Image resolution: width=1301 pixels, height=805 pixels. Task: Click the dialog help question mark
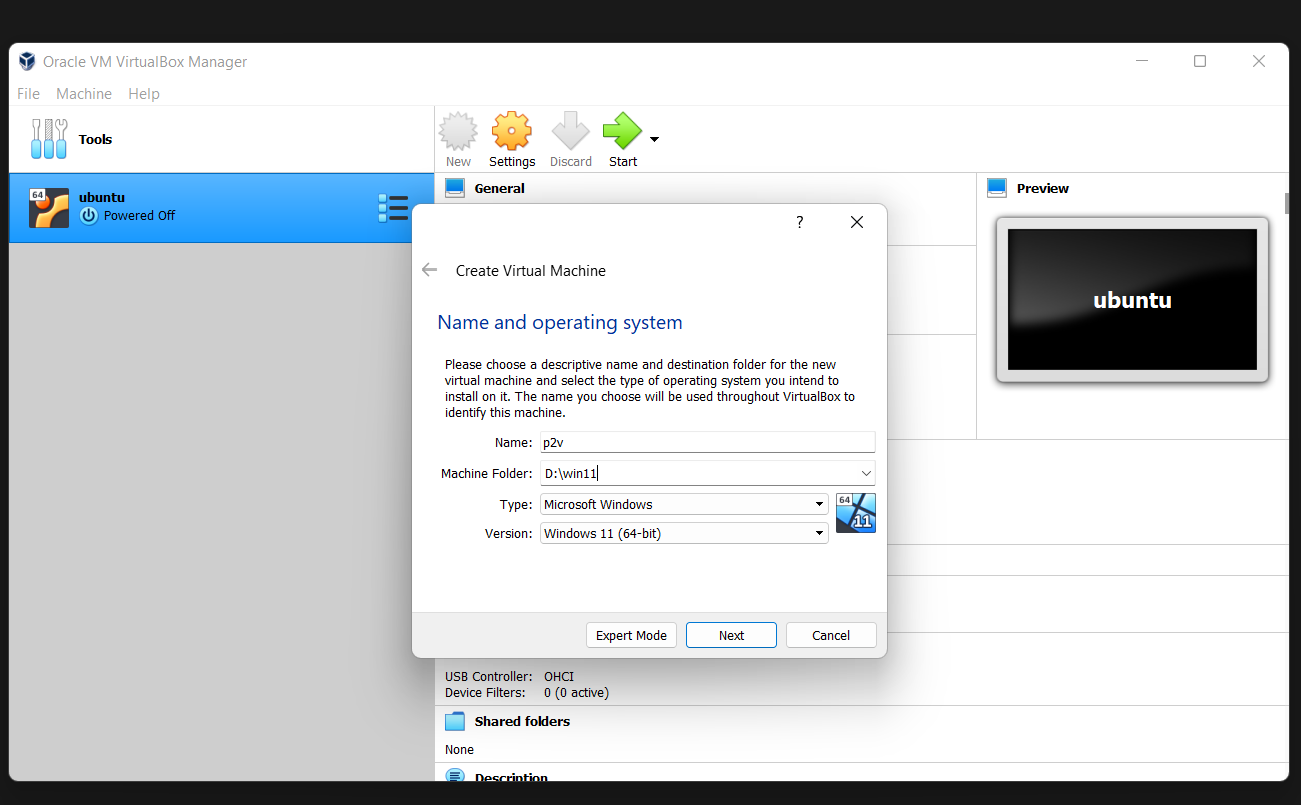point(799,222)
